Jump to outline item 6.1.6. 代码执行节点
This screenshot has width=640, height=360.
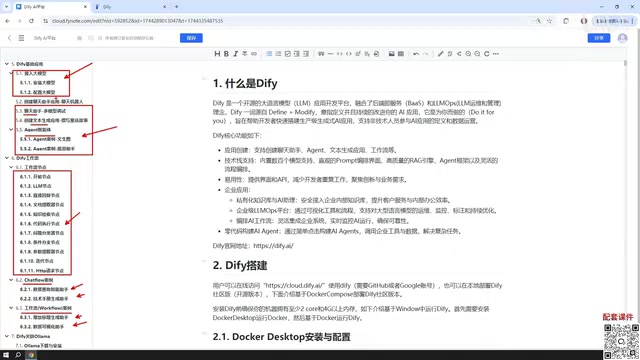click(x=40, y=224)
